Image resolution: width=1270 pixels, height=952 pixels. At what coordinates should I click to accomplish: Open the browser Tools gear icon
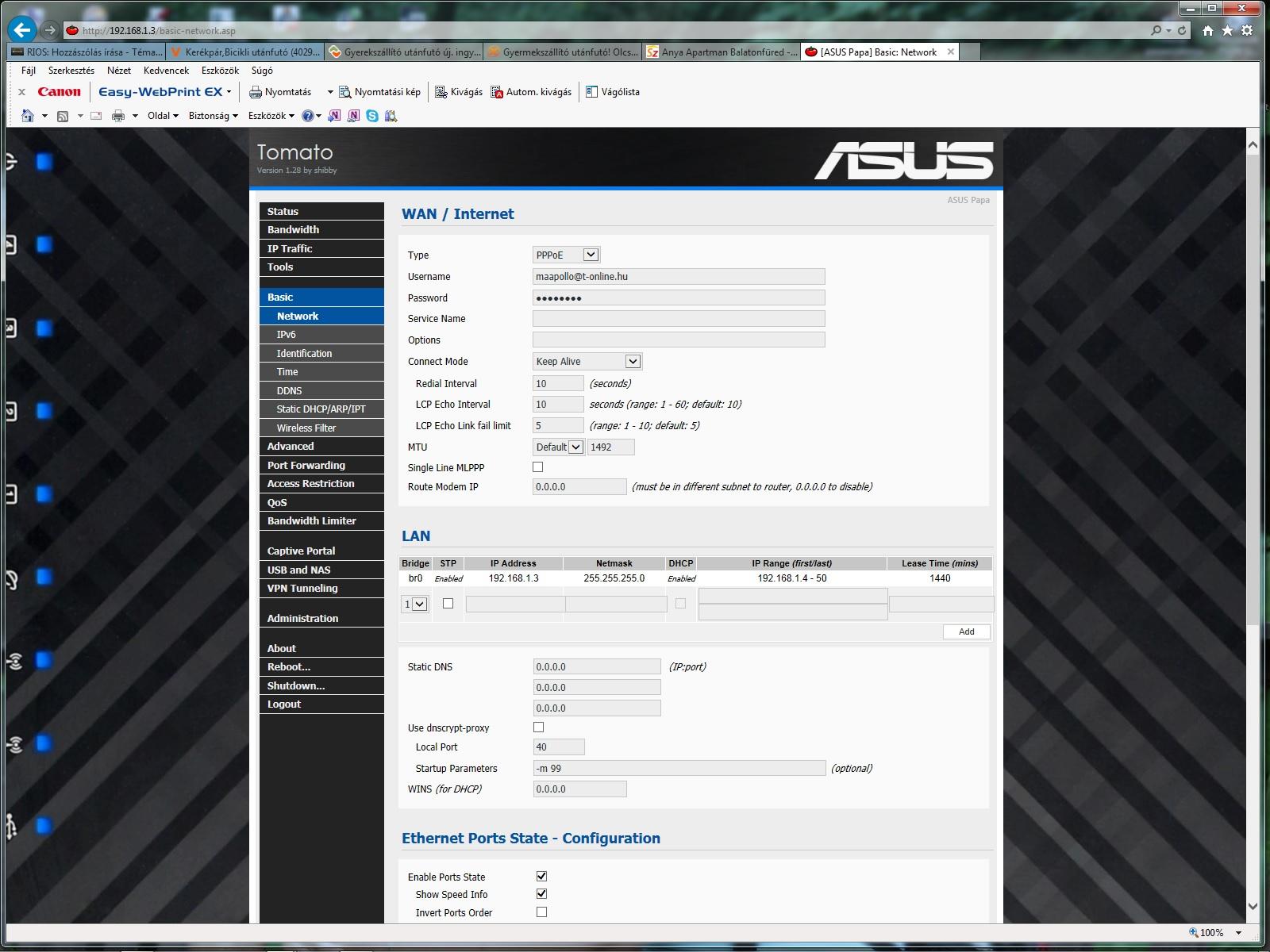[x=1247, y=30]
